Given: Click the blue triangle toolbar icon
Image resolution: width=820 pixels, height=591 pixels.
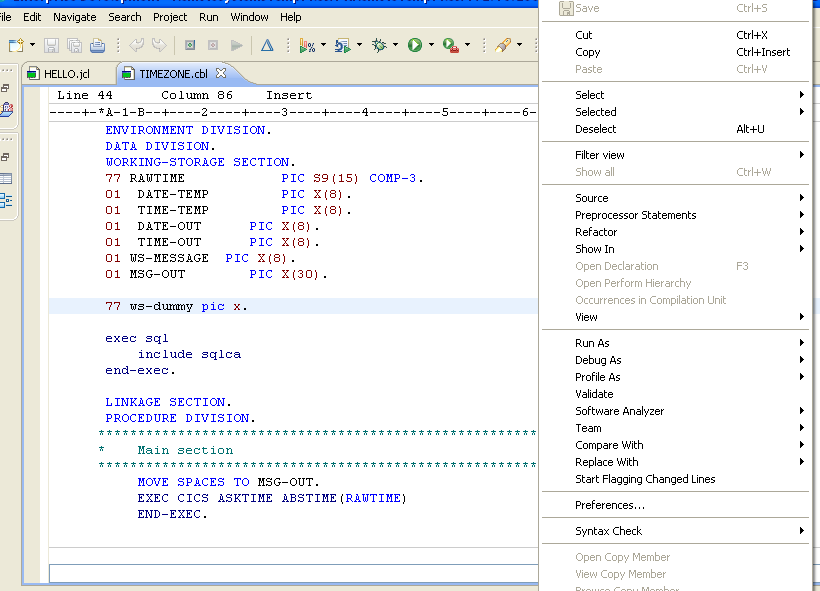Looking at the screenshot, I should click(267, 46).
